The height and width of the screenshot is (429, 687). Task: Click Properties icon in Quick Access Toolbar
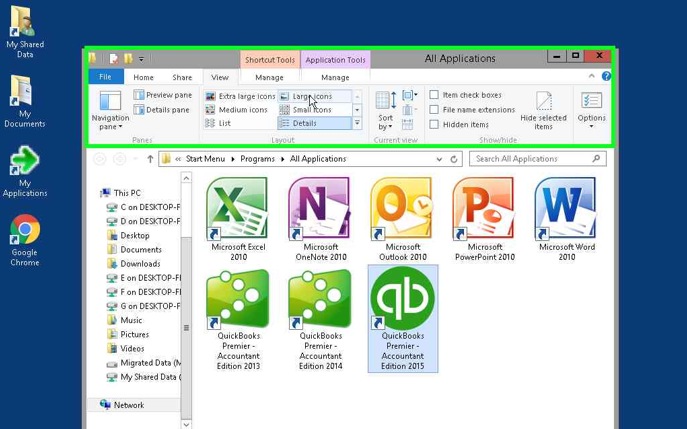coord(114,59)
